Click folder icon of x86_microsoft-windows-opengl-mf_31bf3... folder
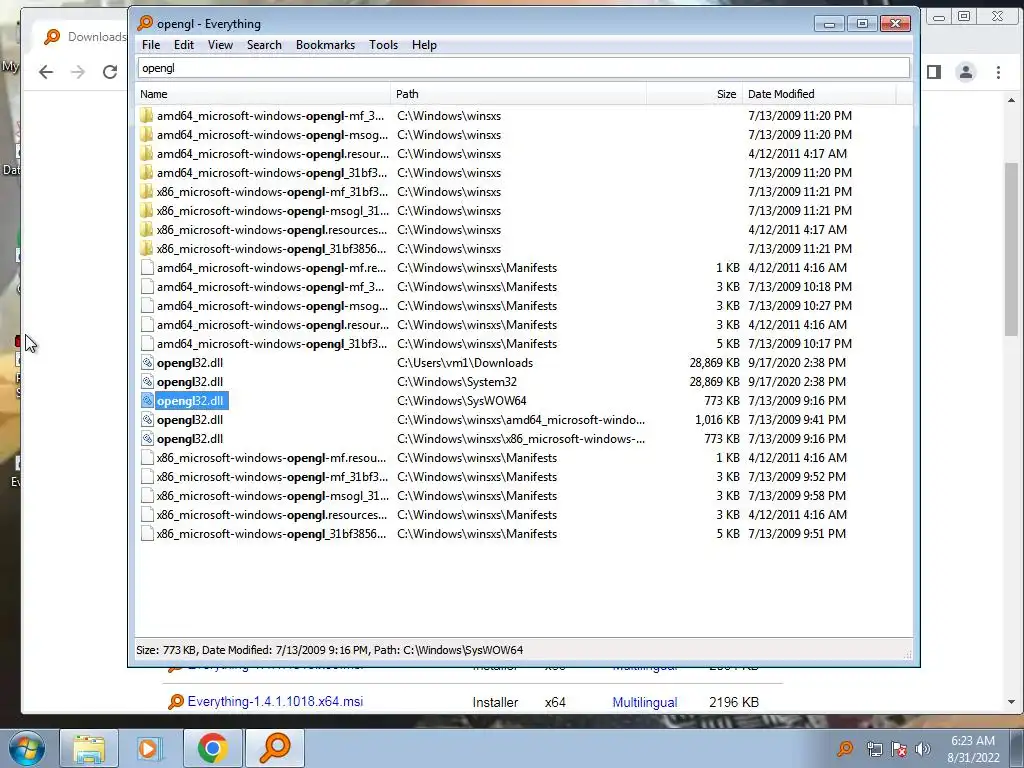1024x768 pixels. click(x=147, y=191)
